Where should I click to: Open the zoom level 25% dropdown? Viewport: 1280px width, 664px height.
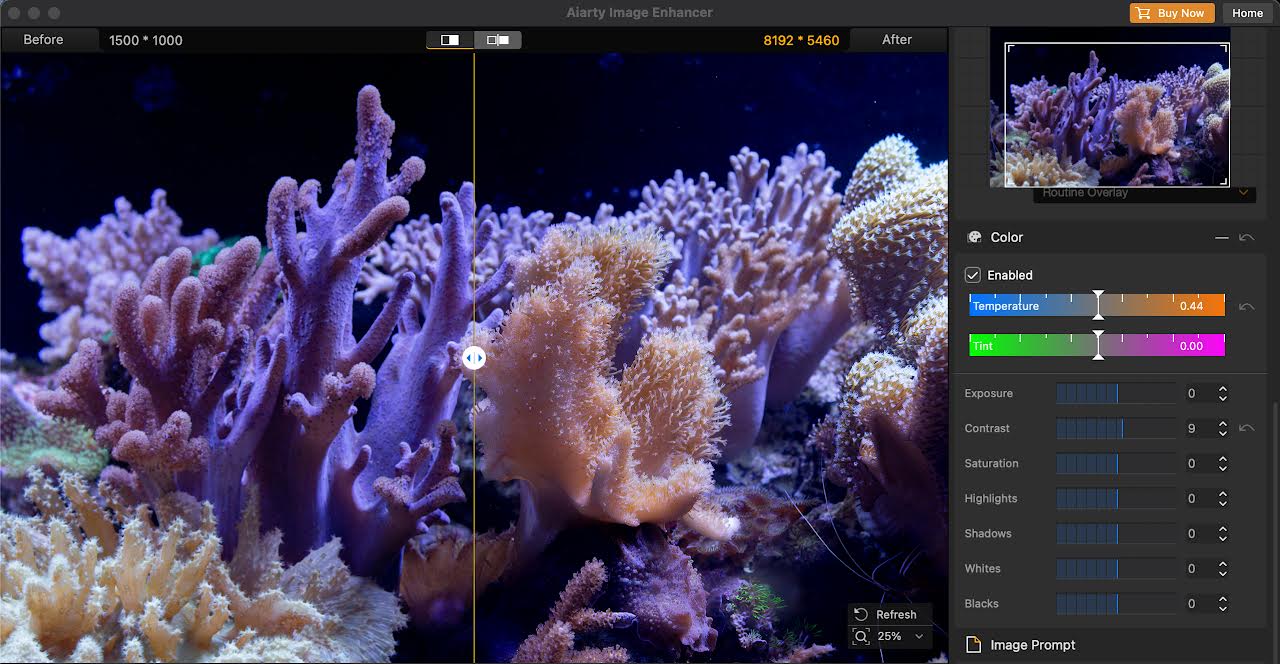coord(919,636)
